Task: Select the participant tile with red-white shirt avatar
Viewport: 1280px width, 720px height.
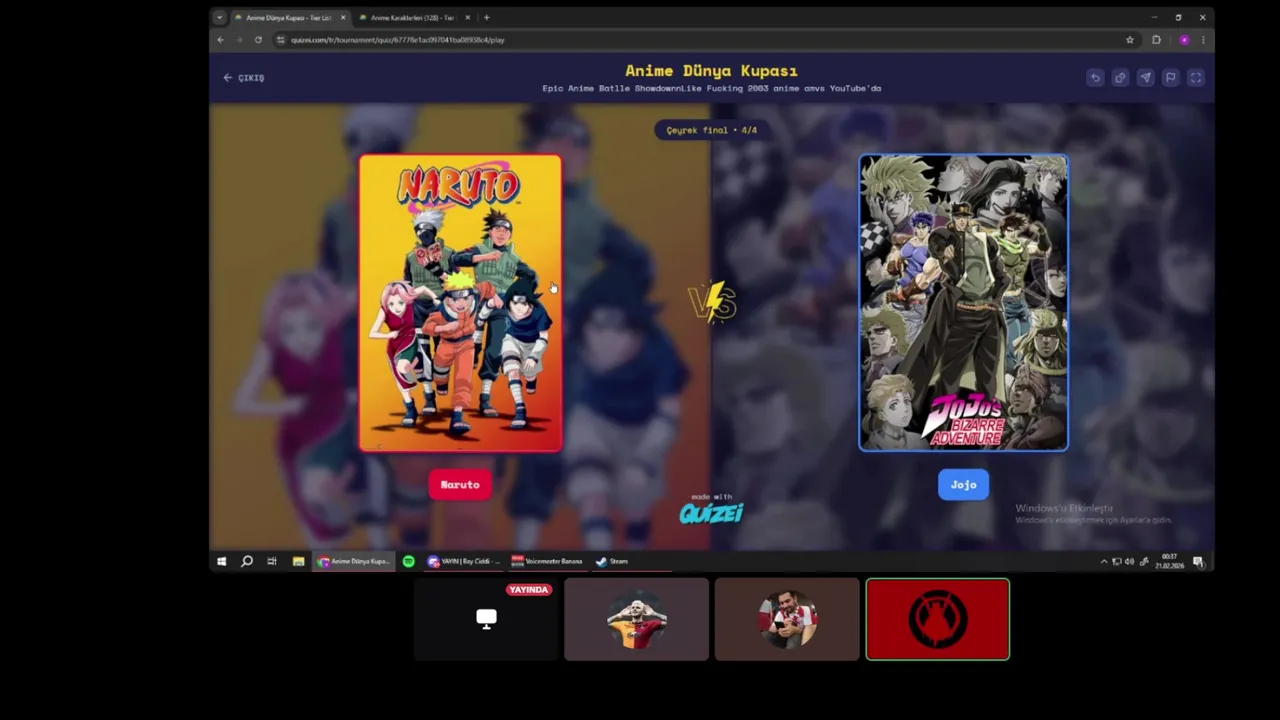Action: click(x=787, y=619)
